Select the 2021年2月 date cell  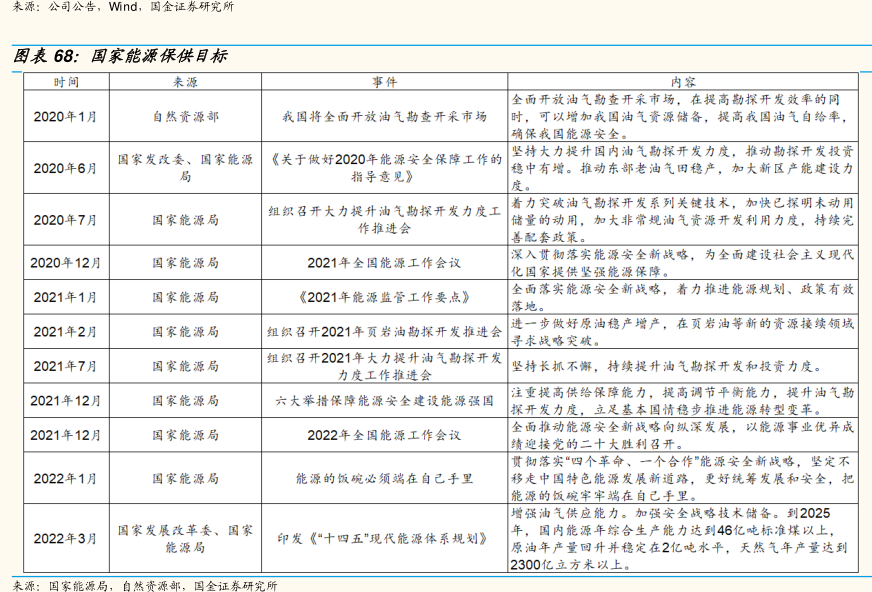(66, 332)
